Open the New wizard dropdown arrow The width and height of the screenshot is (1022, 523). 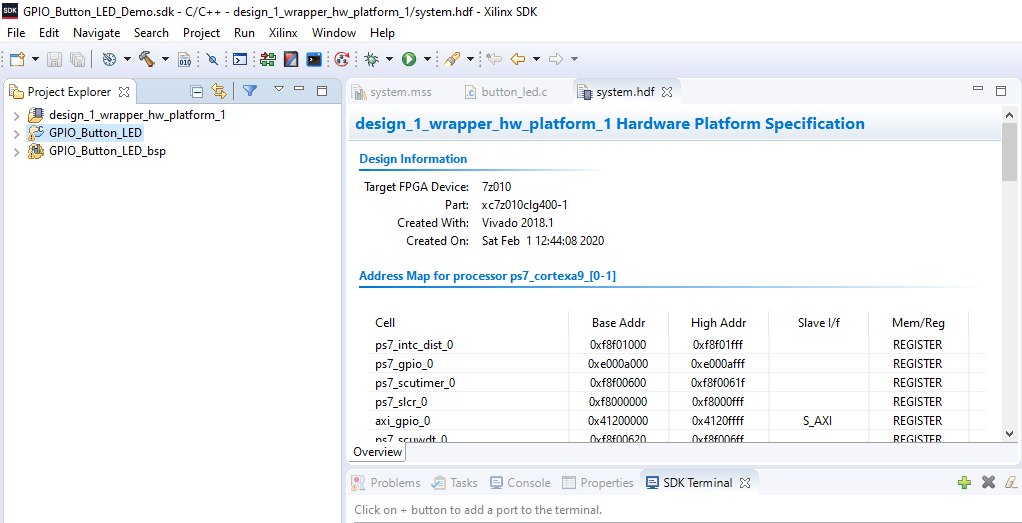click(x=35, y=59)
